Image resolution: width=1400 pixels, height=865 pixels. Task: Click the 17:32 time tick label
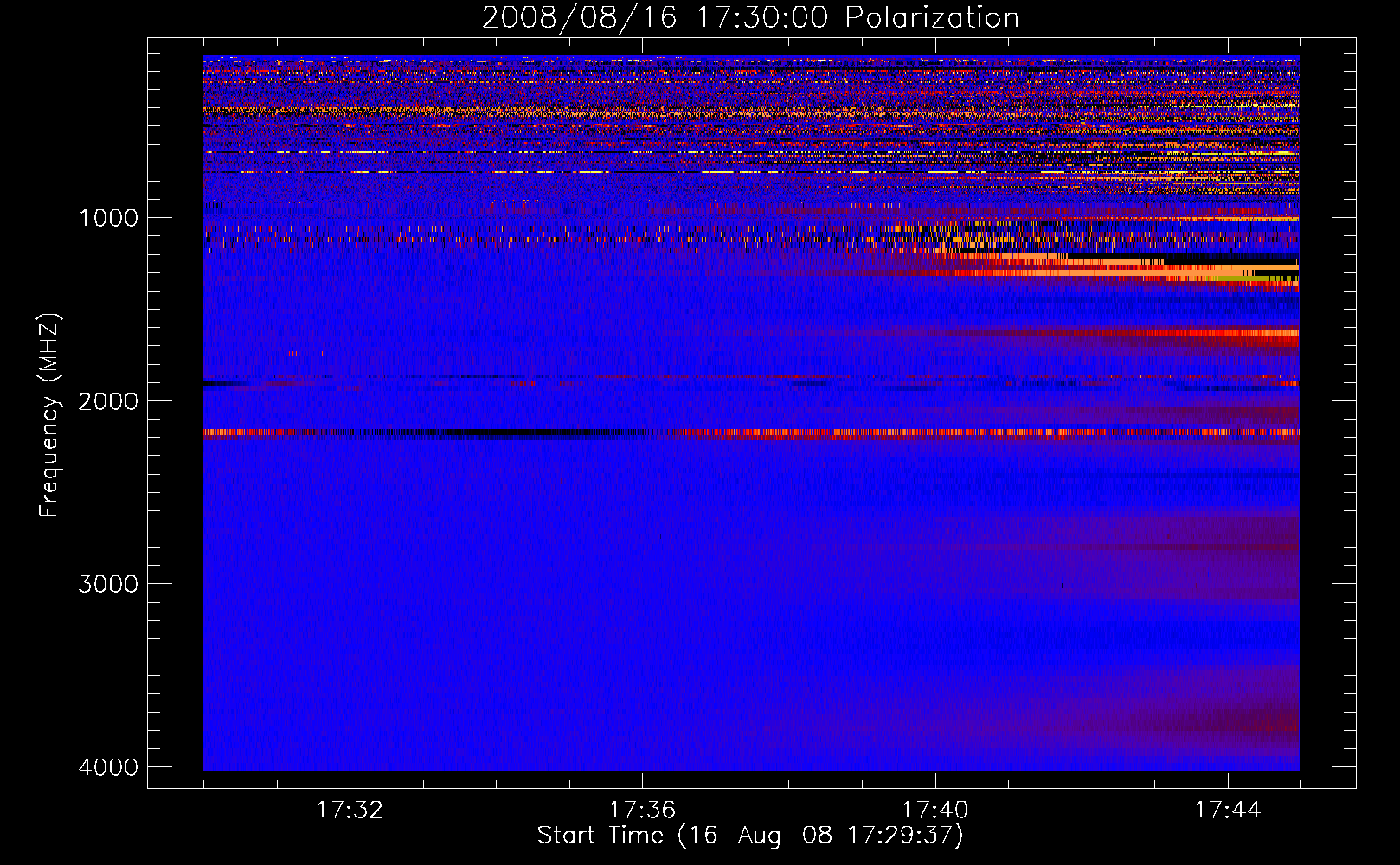(350, 811)
